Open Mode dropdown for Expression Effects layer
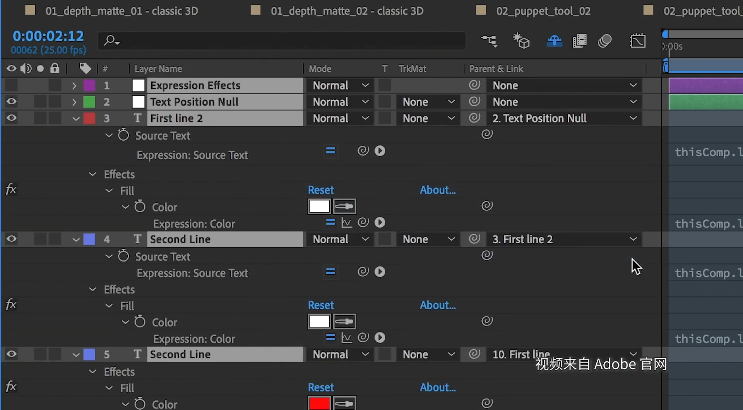Viewport: 743px width, 410px height. (339, 85)
